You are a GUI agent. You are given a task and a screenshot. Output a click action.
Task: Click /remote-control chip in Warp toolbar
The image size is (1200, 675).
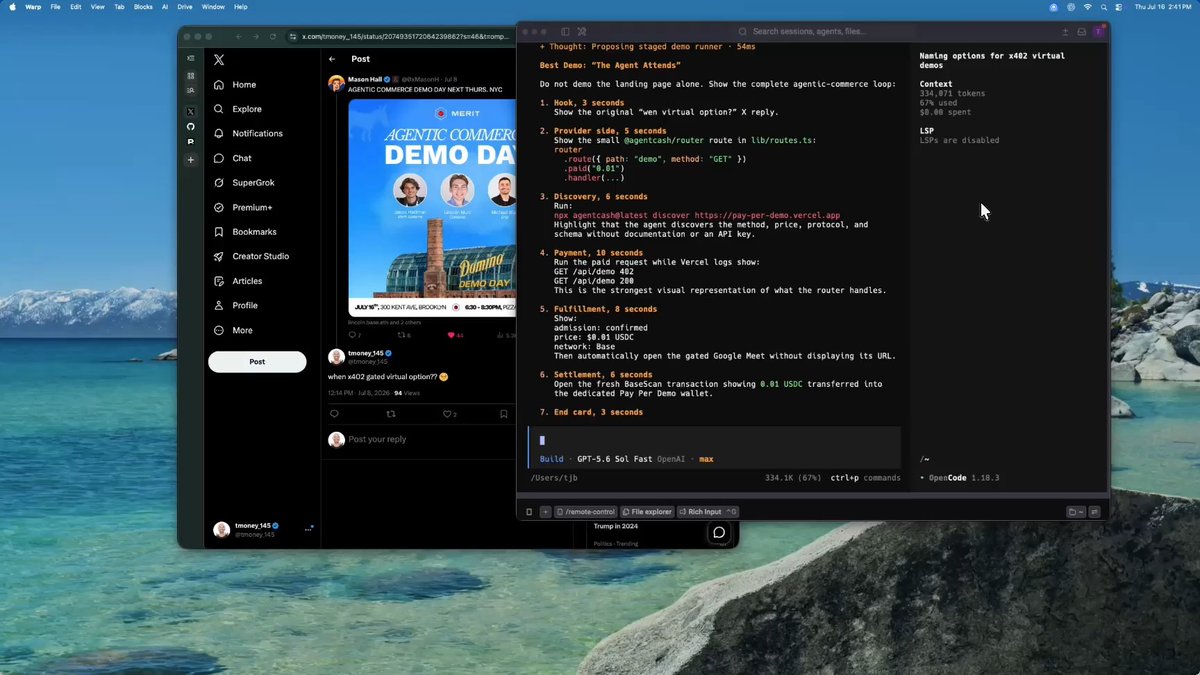(x=586, y=512)
